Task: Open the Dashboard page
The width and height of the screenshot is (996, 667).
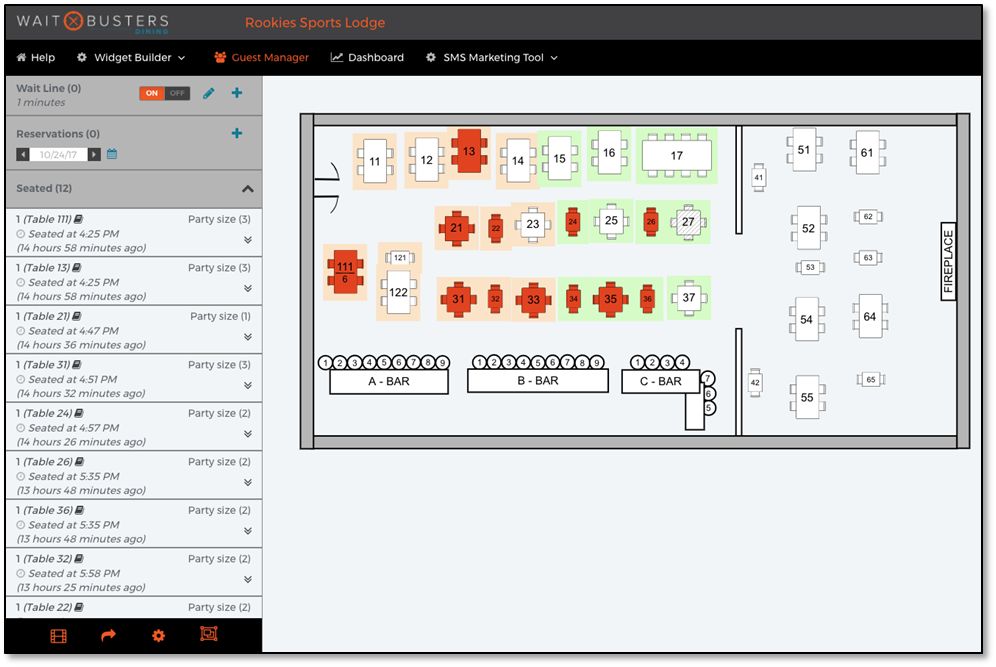Action: 367,57
